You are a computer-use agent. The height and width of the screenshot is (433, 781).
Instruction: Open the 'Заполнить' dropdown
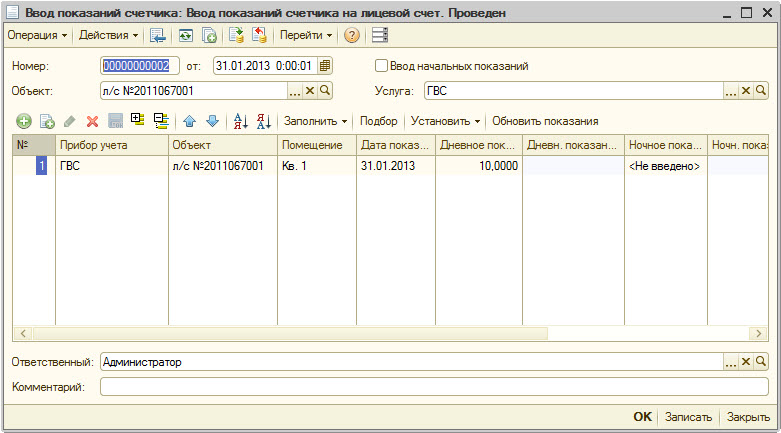(316, 121)
